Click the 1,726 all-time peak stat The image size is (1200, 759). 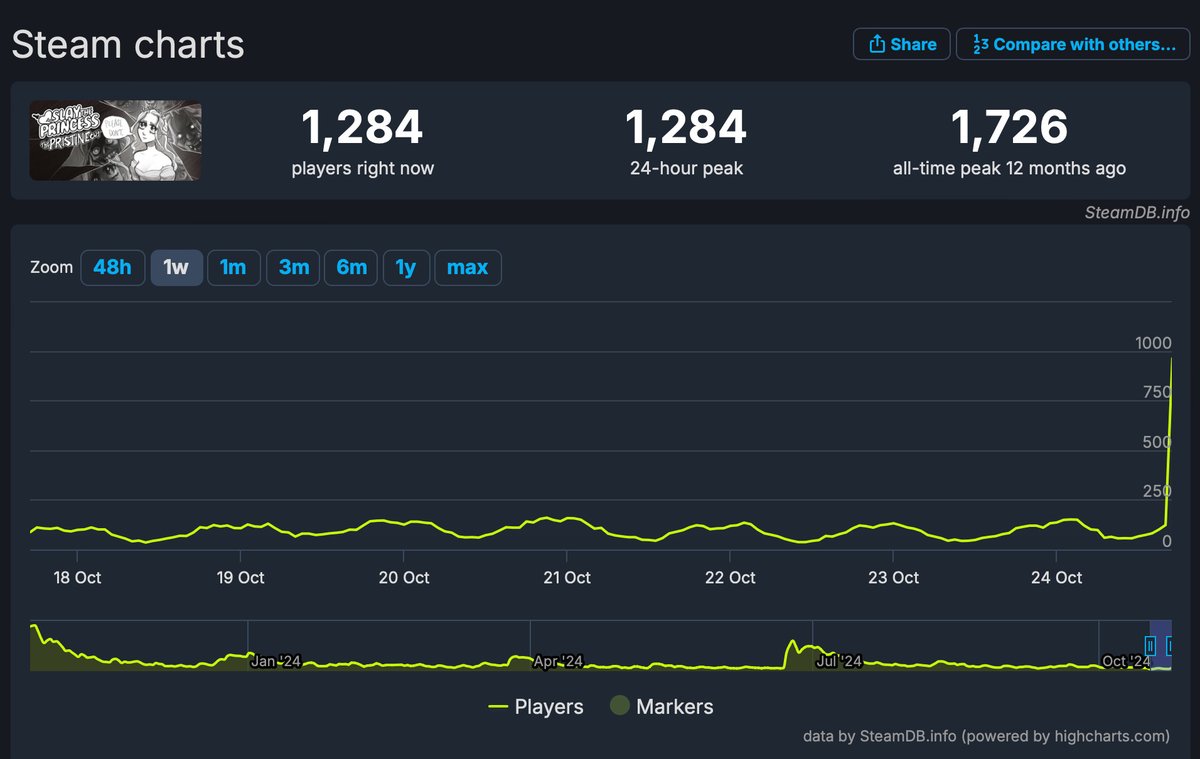(x=1009, y=141)
